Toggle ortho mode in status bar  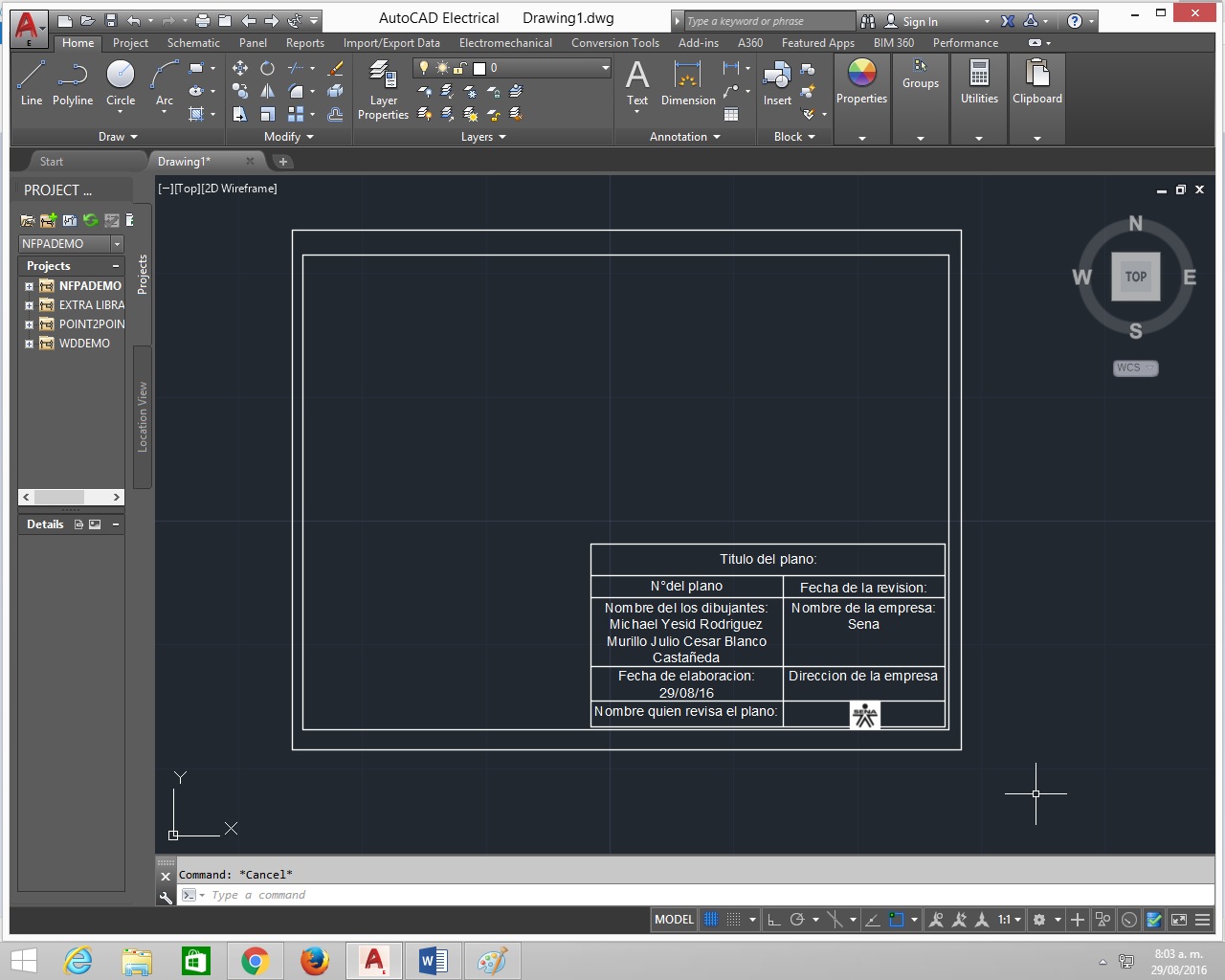point(773,919)
